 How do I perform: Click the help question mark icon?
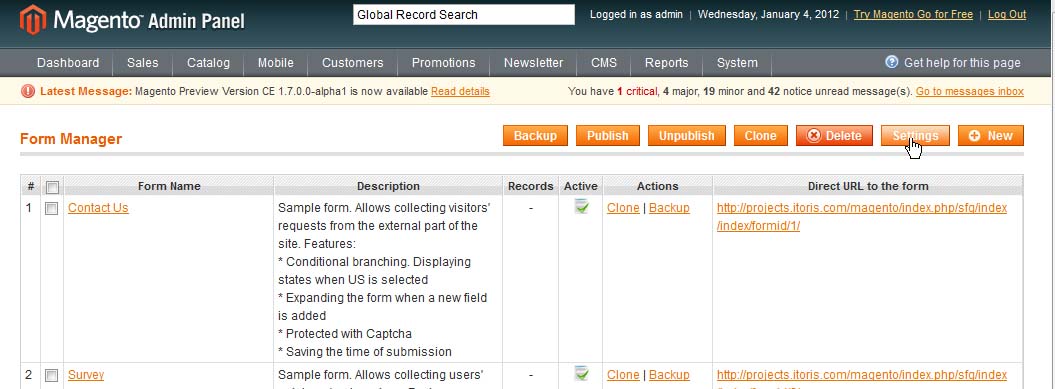(892, 62)
